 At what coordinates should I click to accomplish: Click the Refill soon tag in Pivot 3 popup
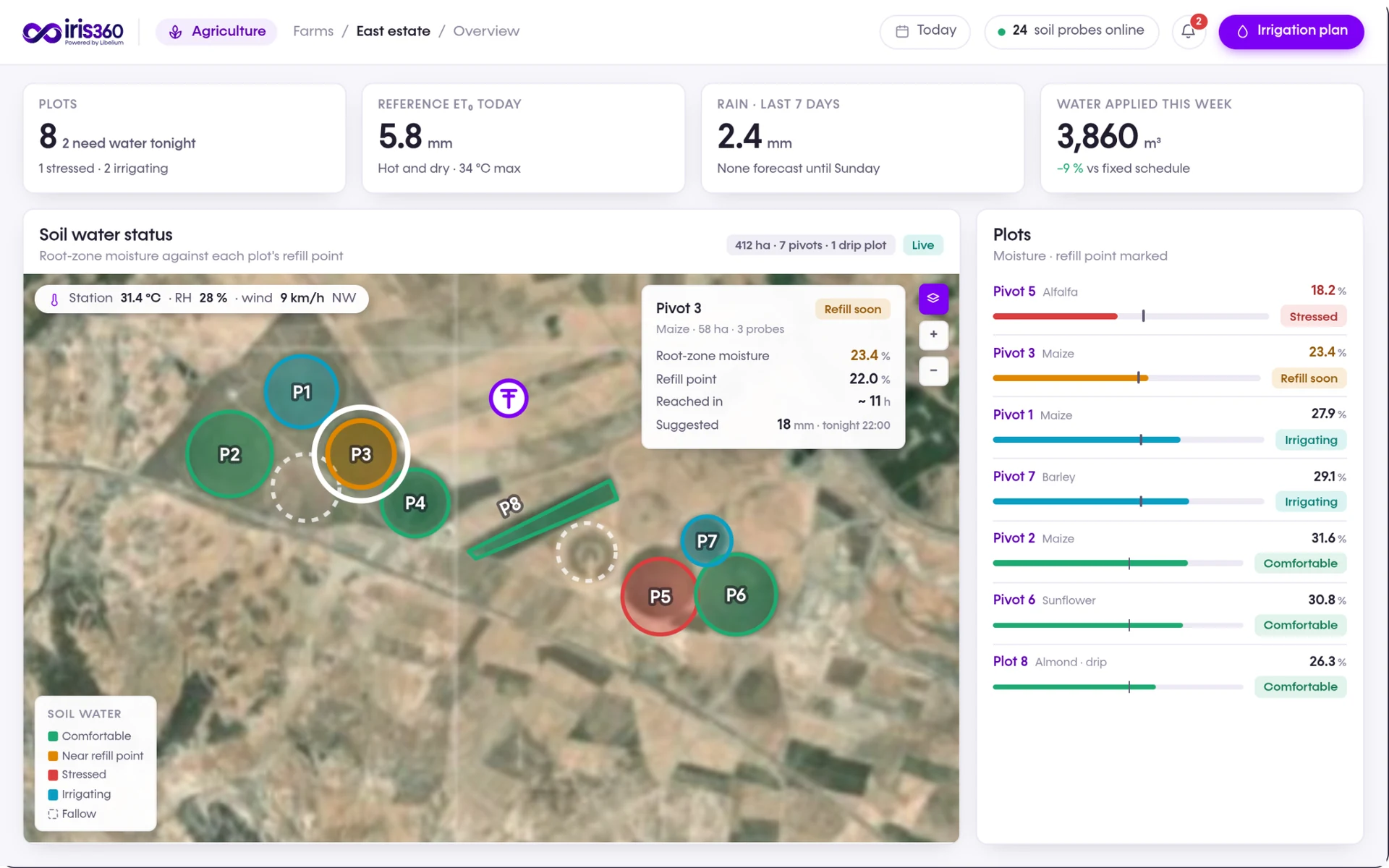[852, 309]
